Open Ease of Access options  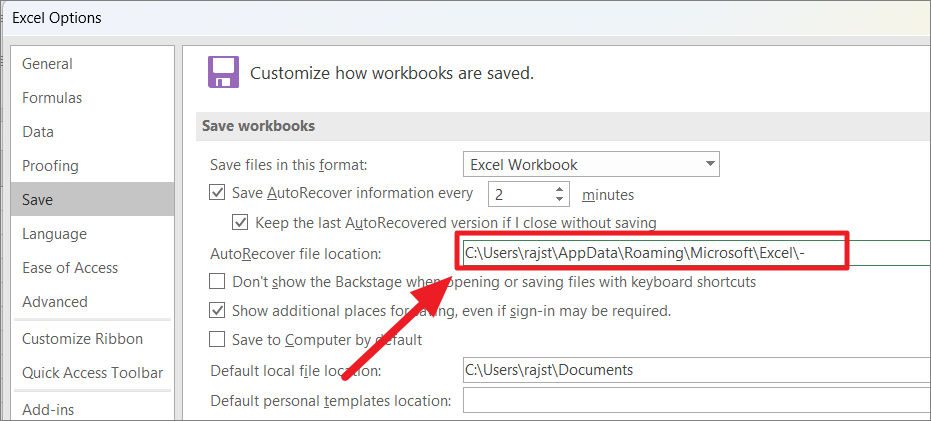93,268
